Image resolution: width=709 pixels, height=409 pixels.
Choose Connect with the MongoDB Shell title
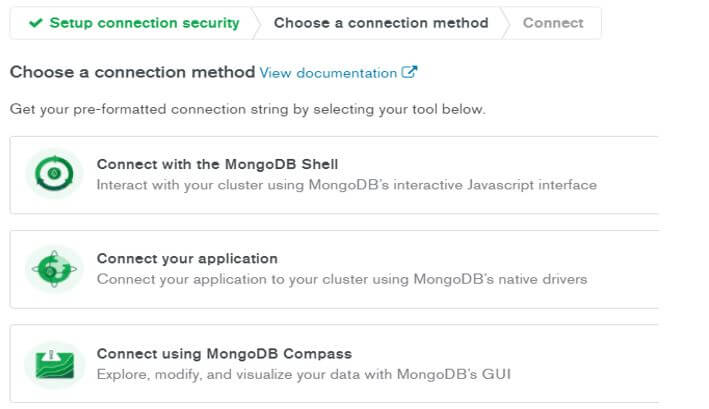pyautogui.click(x=217, y=164)
